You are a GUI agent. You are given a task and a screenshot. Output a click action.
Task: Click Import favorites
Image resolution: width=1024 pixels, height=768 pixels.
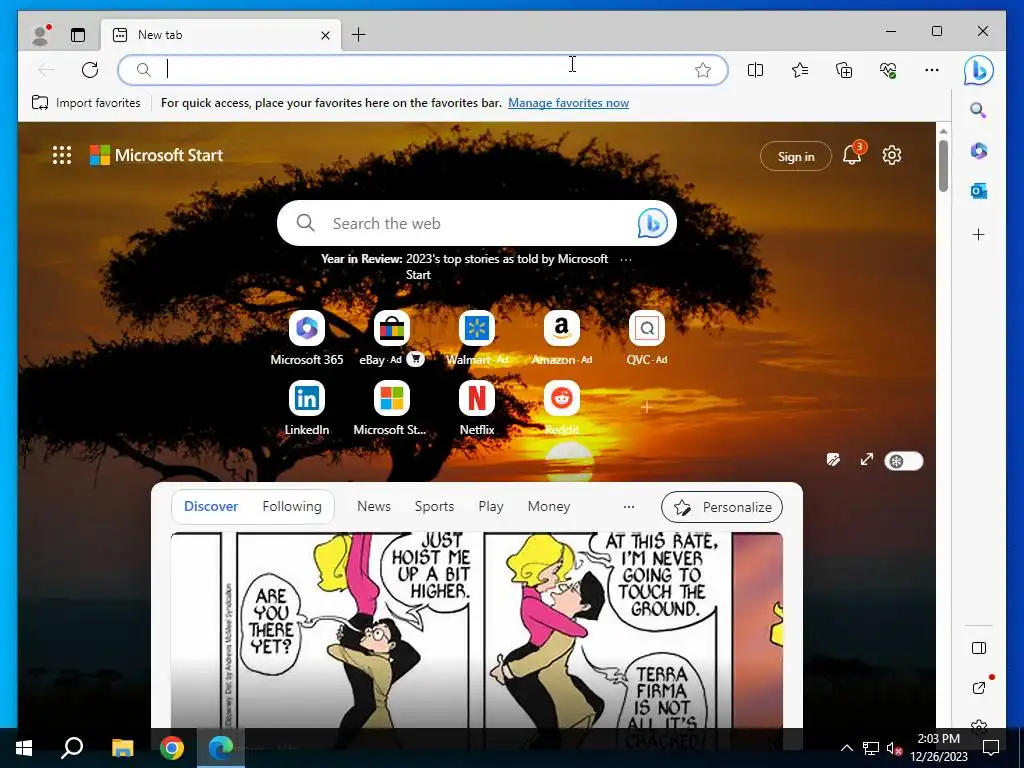point(86,103)
